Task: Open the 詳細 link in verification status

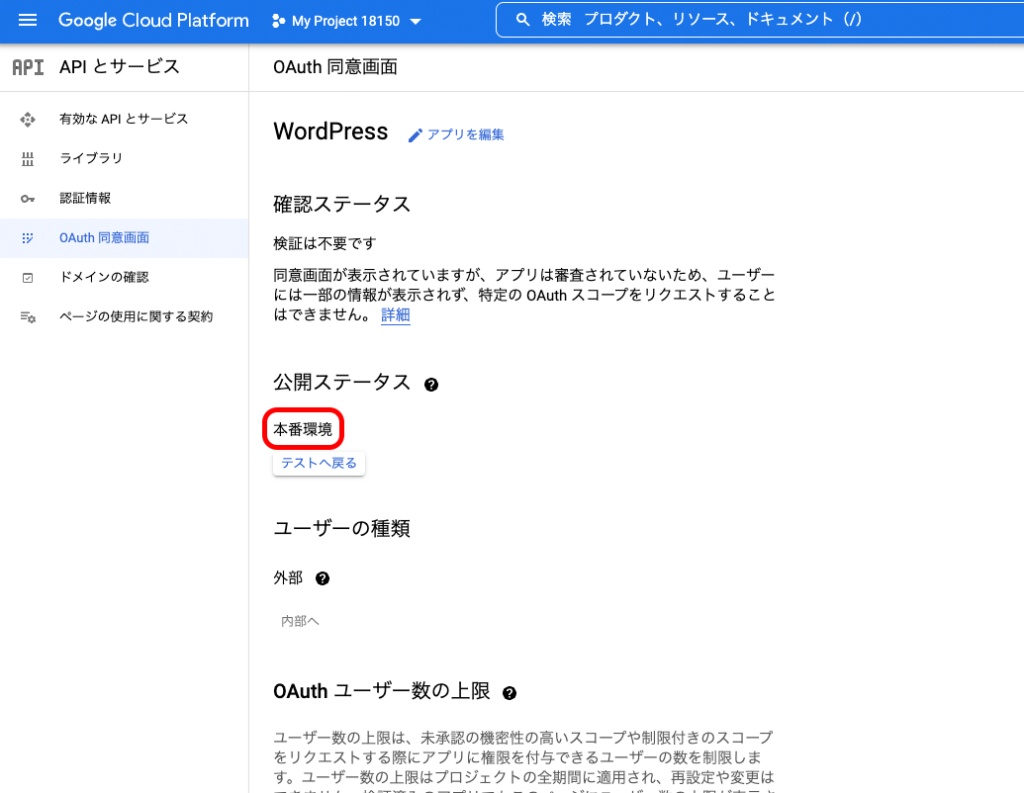Action: point(395,315)
